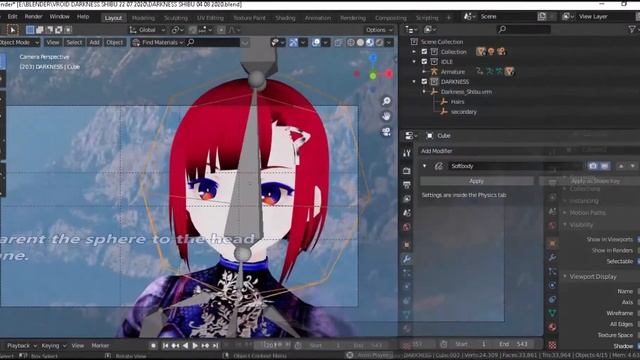Image resolution: width=640 pixels, height=360 pixels.
Task: Toggle viewport overlays
Action: (x=316, y=42)
